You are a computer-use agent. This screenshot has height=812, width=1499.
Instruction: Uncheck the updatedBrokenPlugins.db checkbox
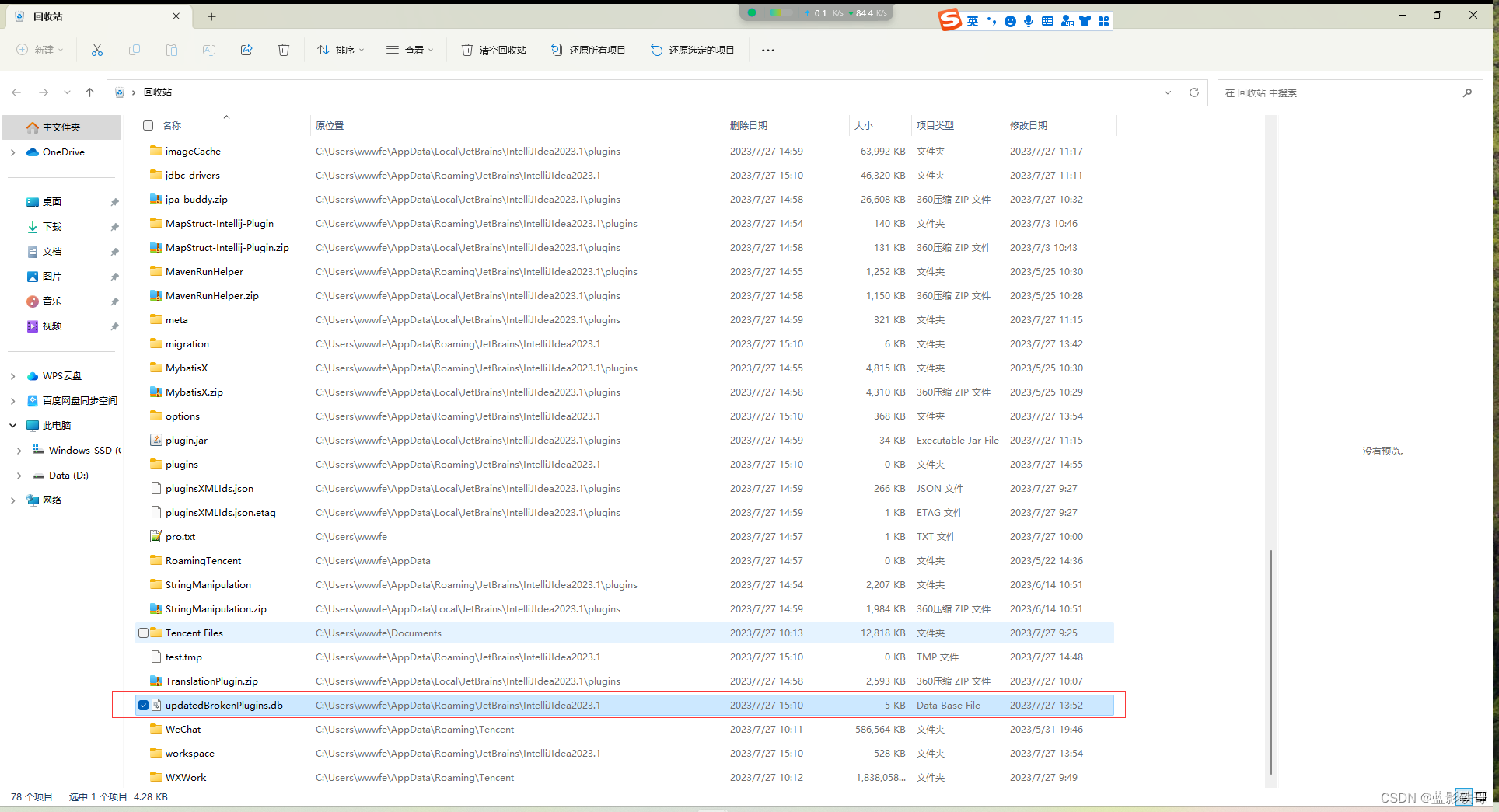click(143, 705)
